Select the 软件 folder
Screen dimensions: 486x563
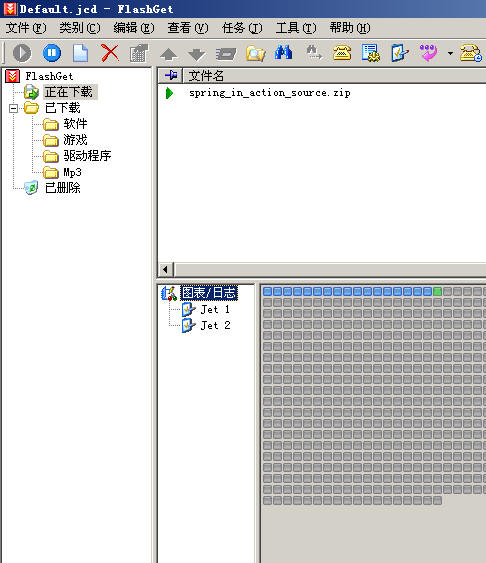[x=75, y=124]
